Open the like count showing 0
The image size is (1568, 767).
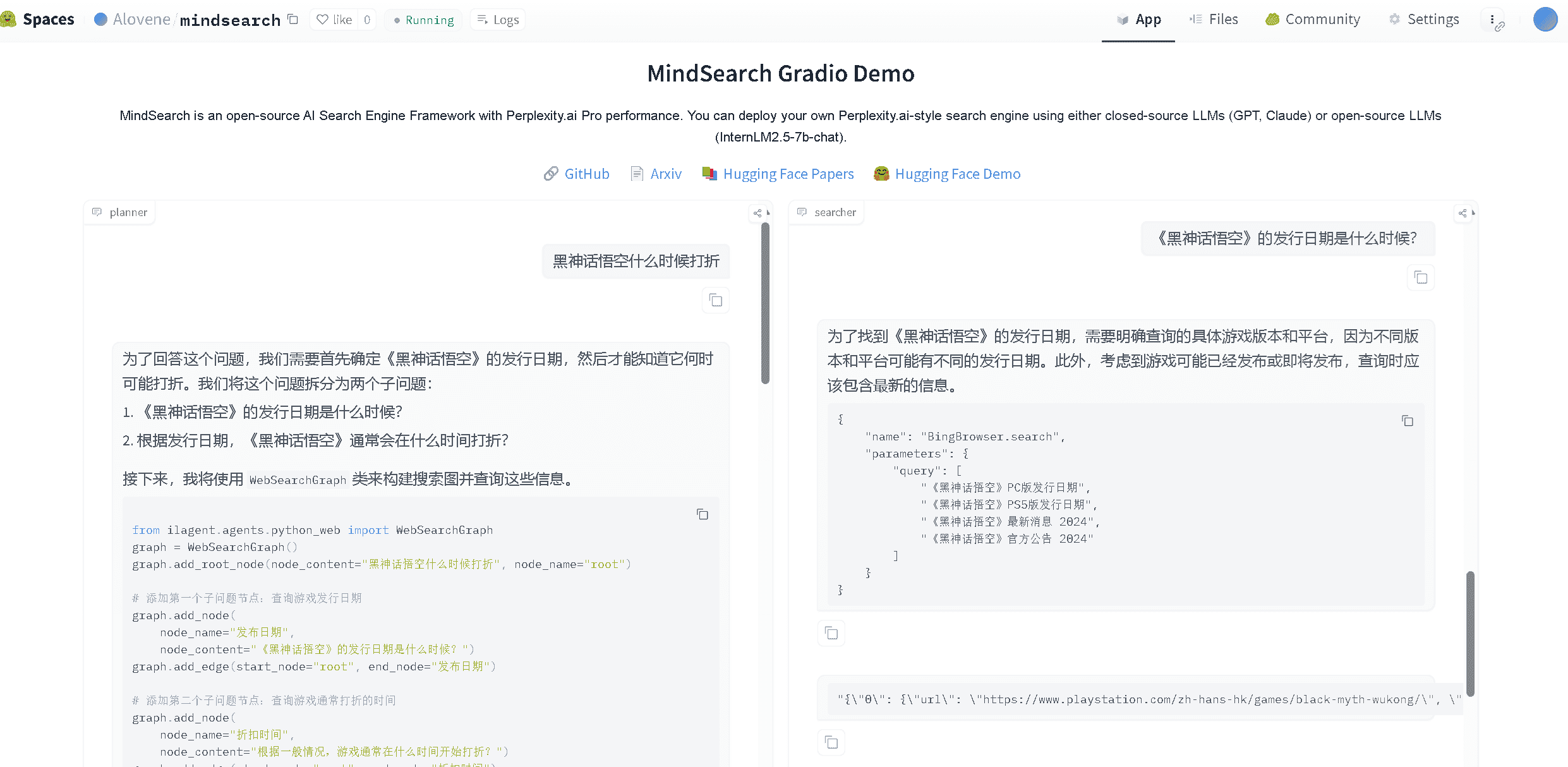(x=367, y=20)
